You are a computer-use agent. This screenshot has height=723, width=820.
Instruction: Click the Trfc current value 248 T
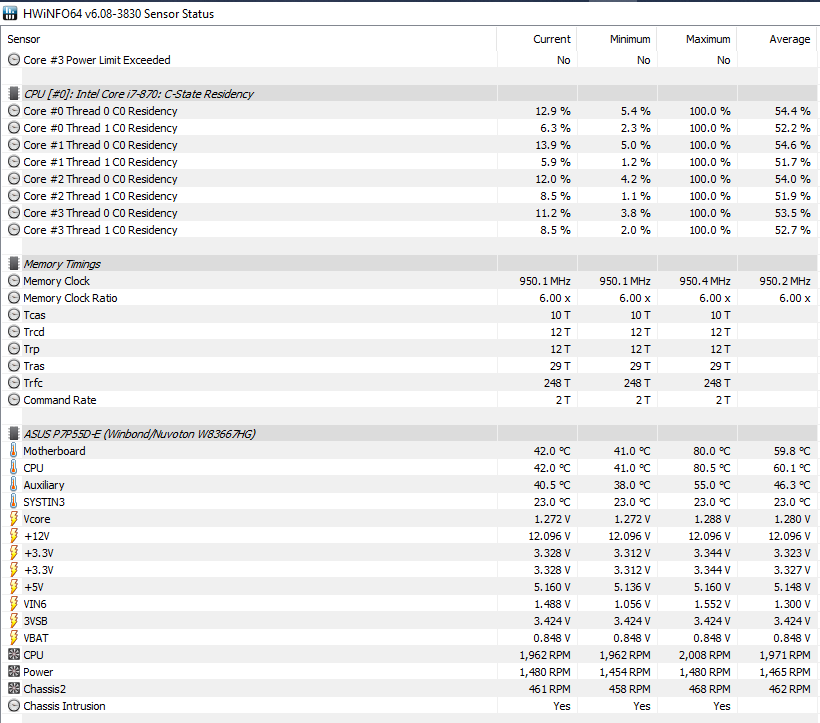point(557,383)
